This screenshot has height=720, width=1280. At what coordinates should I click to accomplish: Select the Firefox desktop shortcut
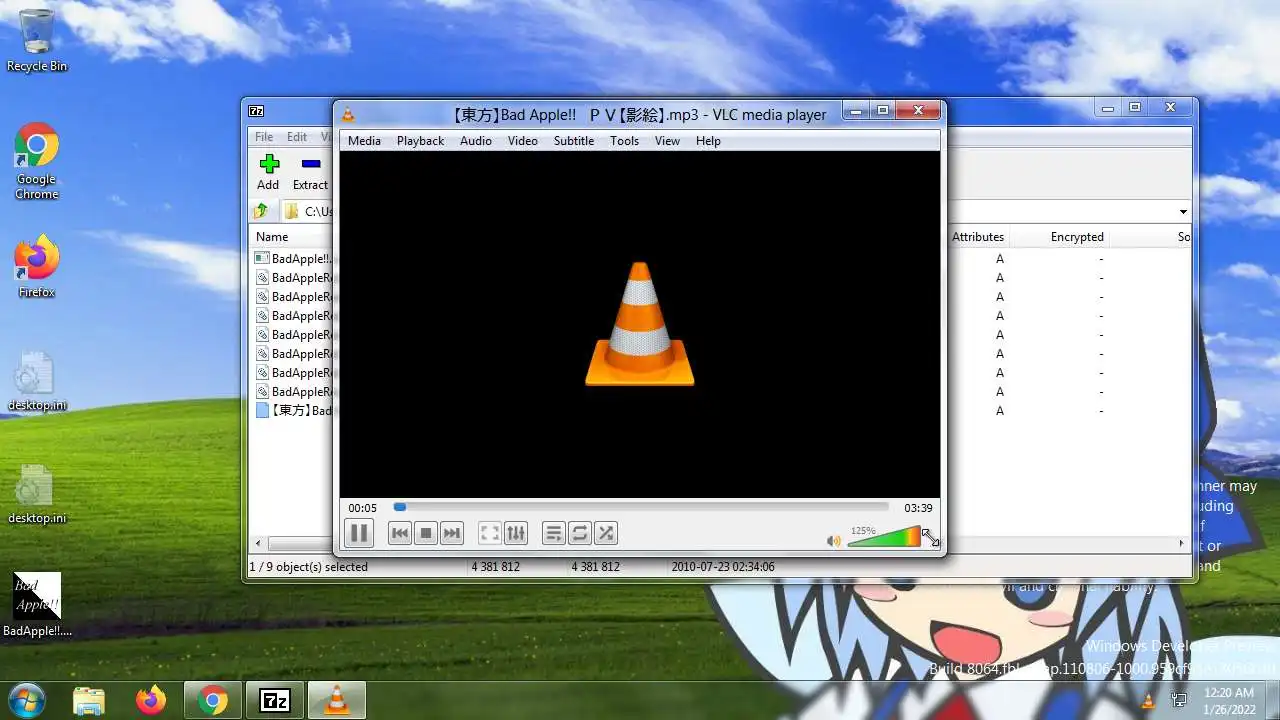tap(37, 266)
